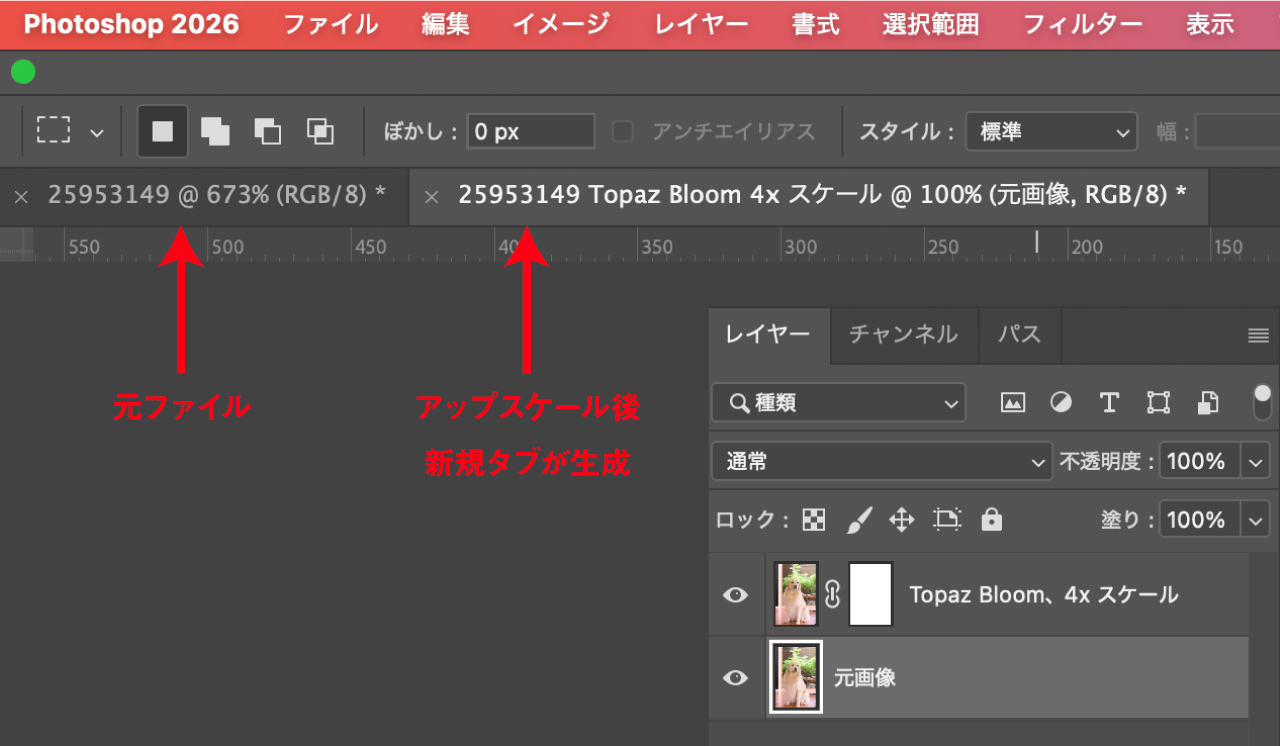This screenshot has height=746, width=1280.
Task: Enable the アンチエイリアス checkbox
Action: click(622, 131)
